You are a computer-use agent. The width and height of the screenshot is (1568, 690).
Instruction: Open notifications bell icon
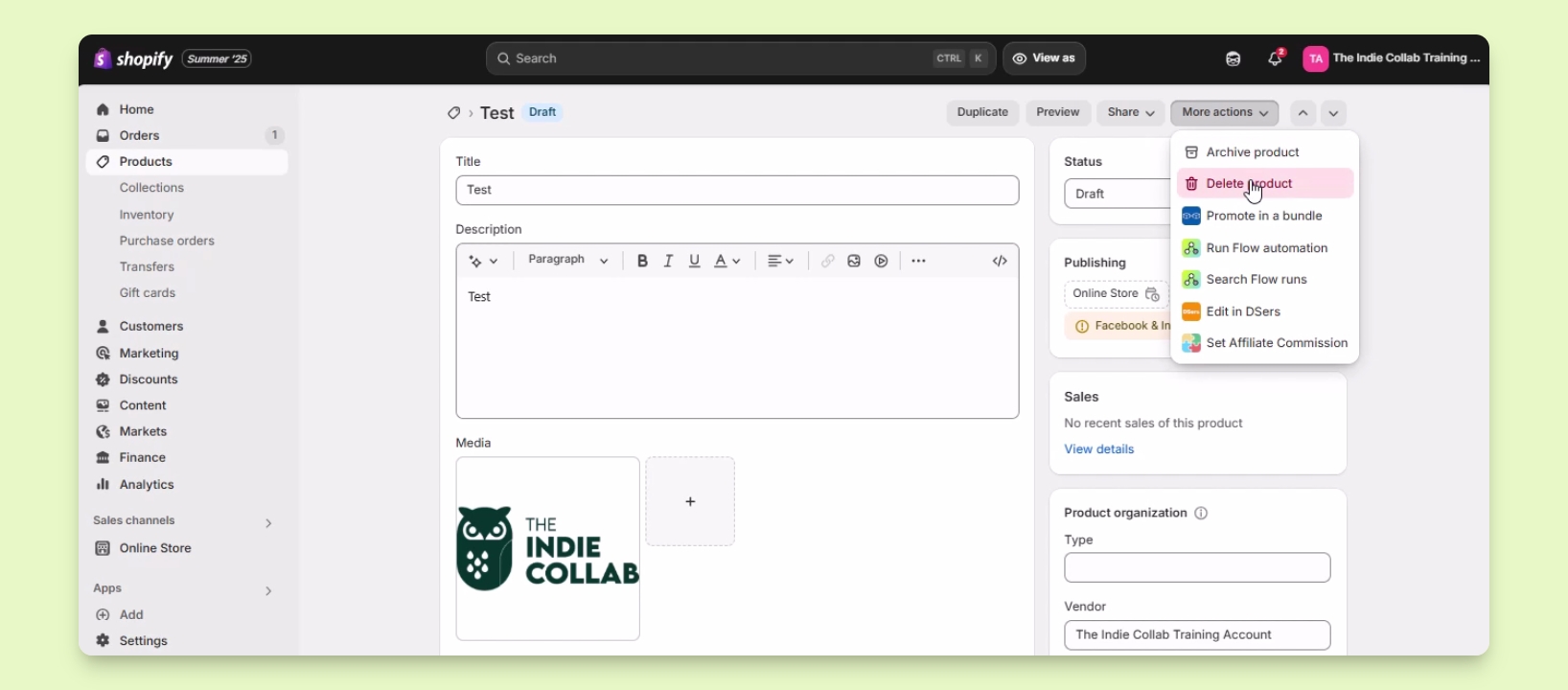1276,58
